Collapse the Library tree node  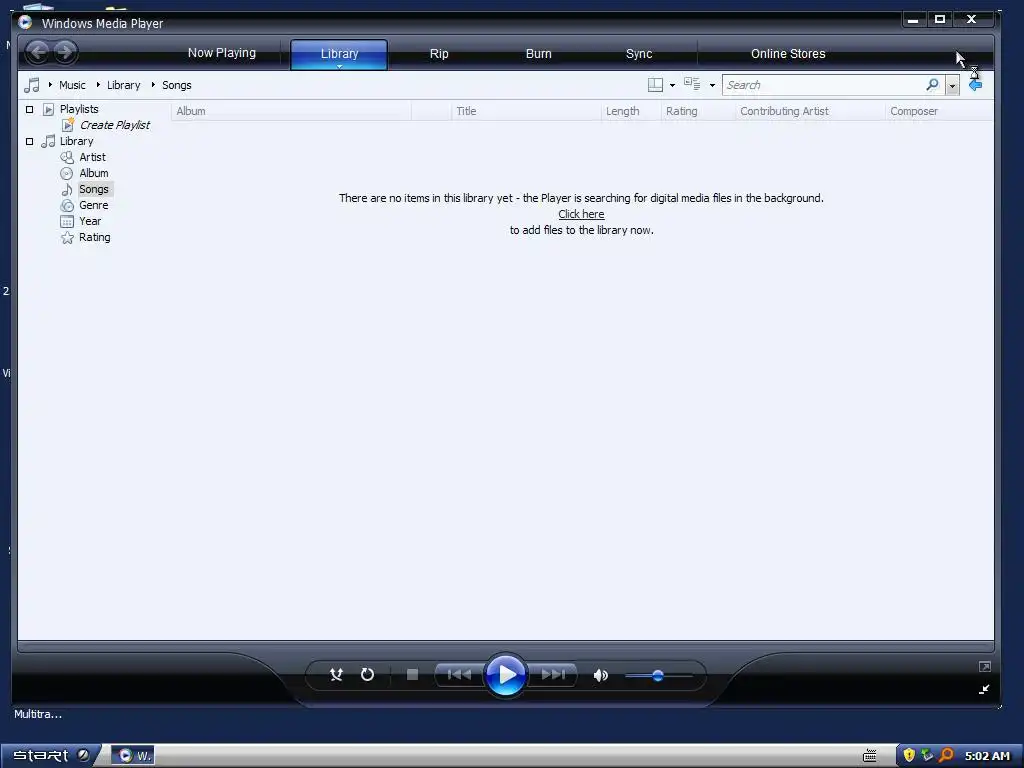click(x=29, y=141)
